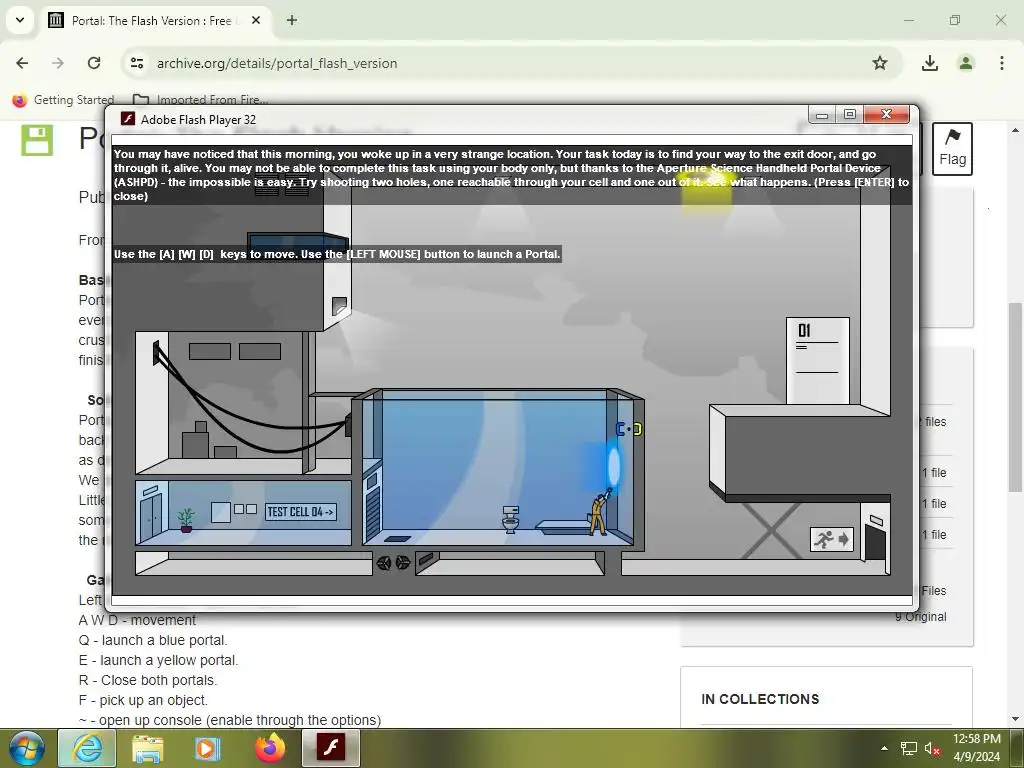Screen dimensions: 1024x768
Task: Open a new browser tab
Action: coord(292,20)
